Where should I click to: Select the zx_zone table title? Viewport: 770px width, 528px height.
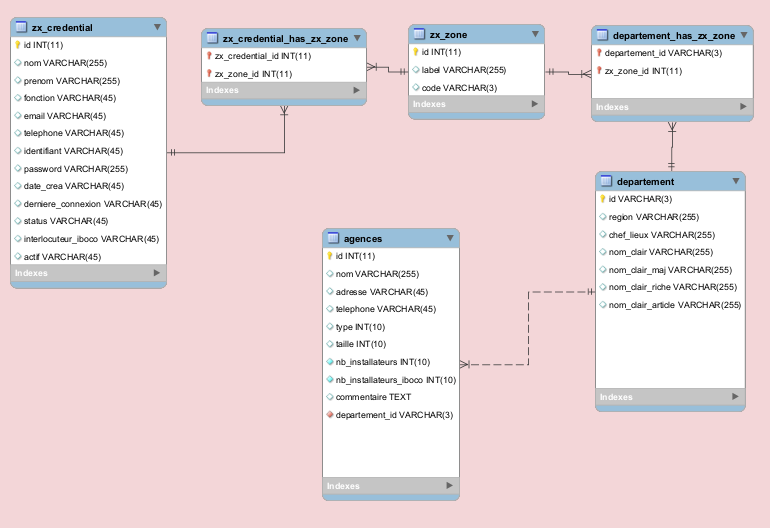448,35
